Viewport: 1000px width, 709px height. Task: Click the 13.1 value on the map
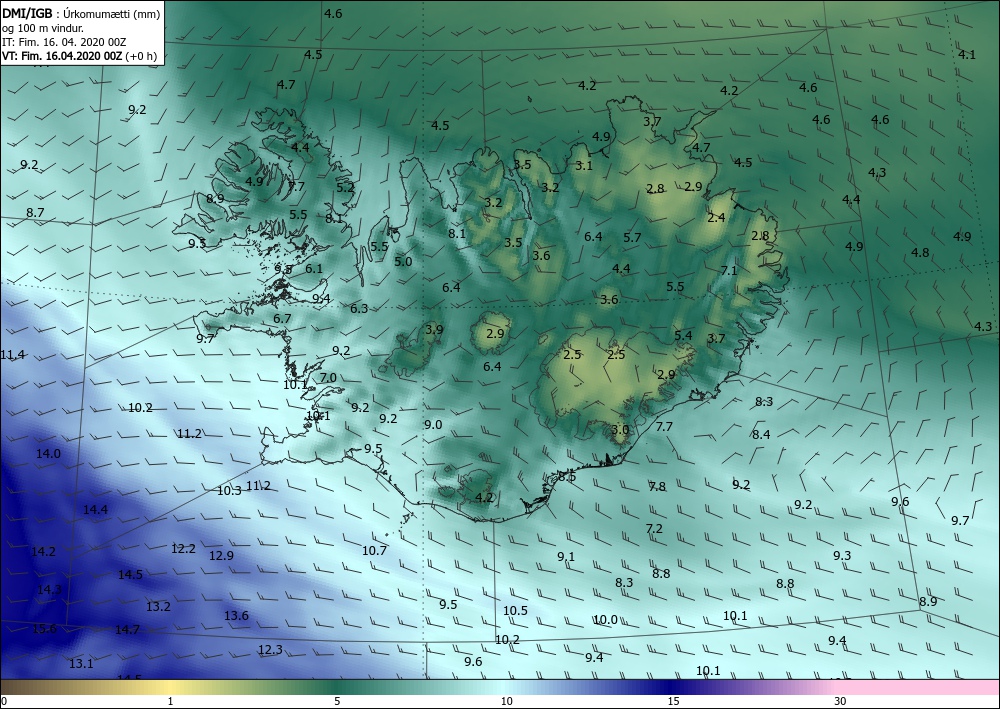point(81,664)
